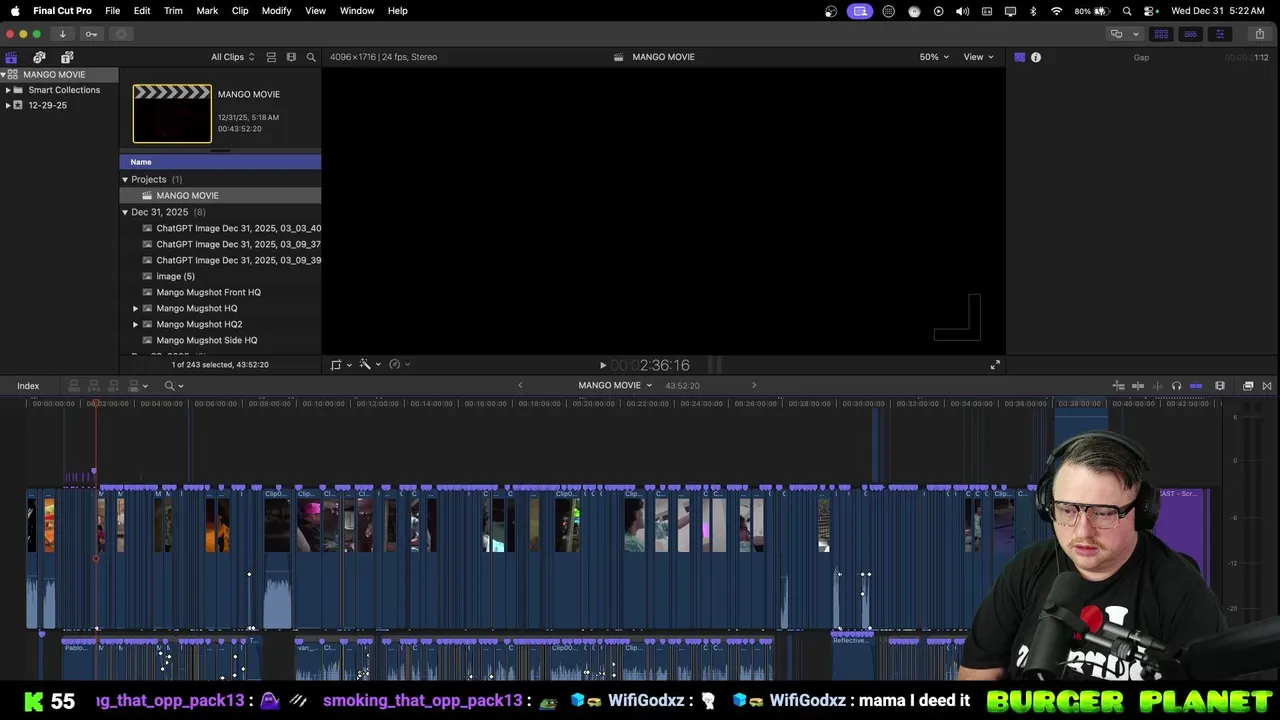Click the Share export icon
This screenshot has width=1280, height=720.
click(x=1259, y=34)
